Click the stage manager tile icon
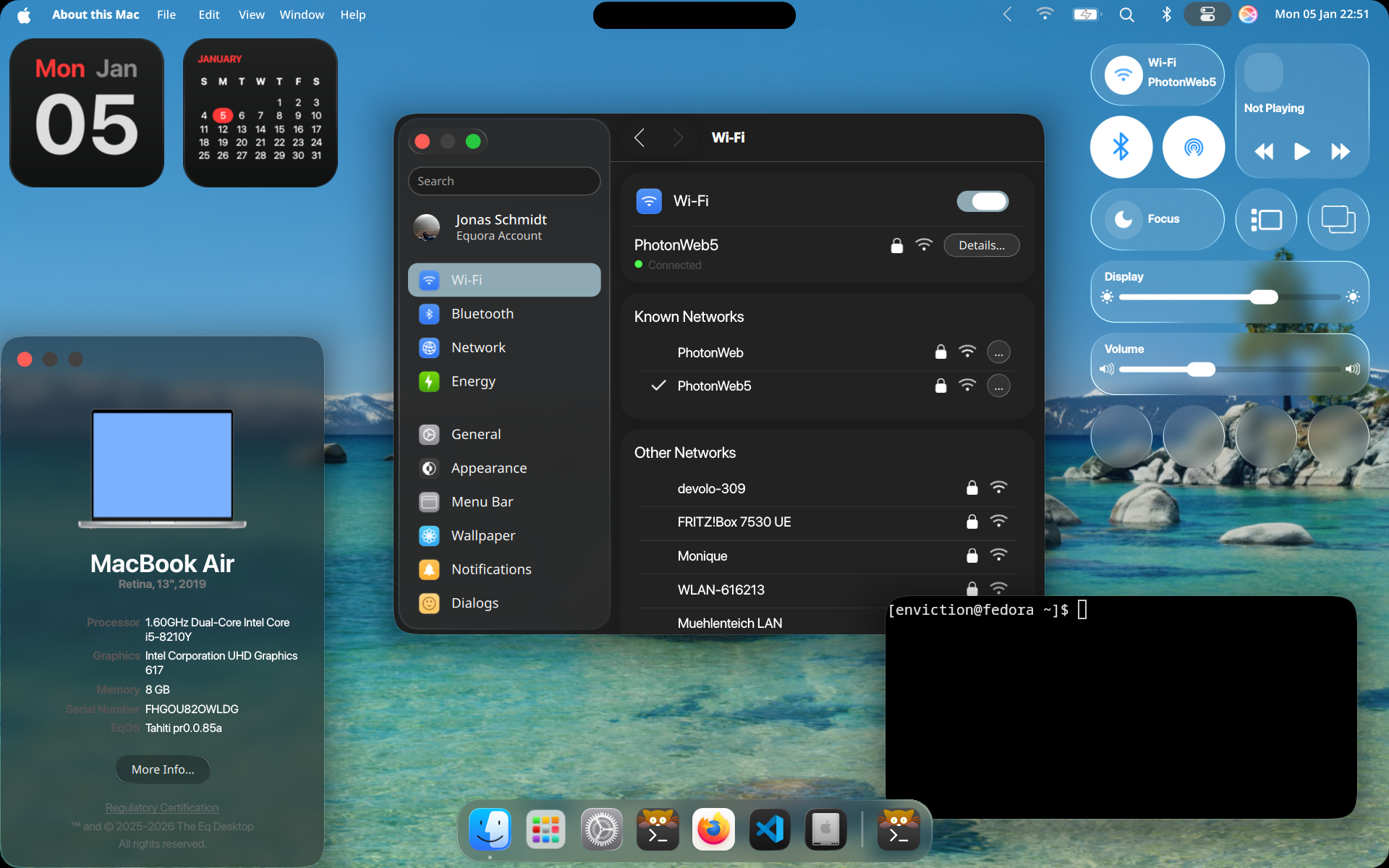 1266,219
